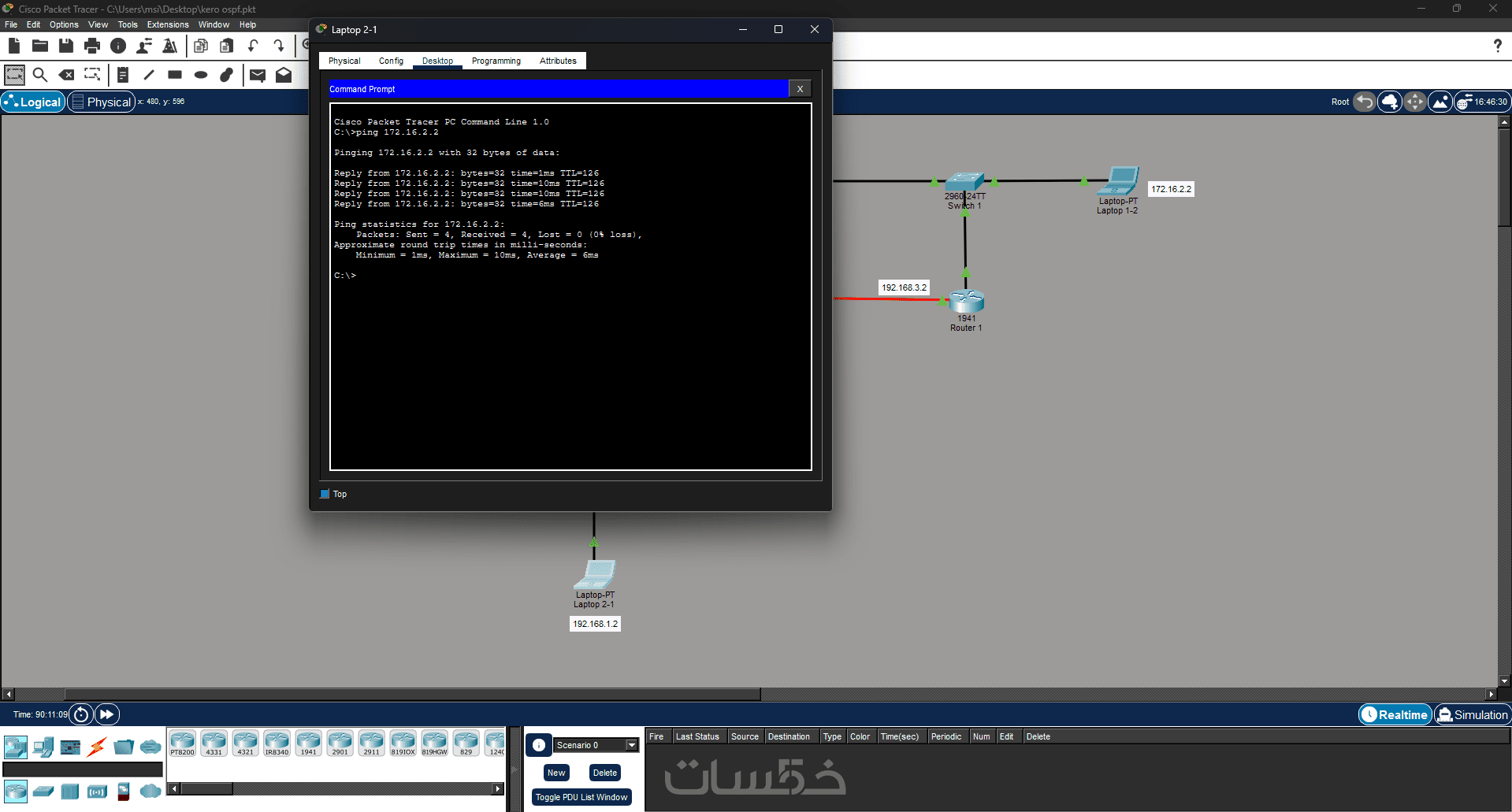The width and height of the screenshot is (1512, 812).
Task: Create a new file from the toolbar
Action: click(x=14, y=46)
